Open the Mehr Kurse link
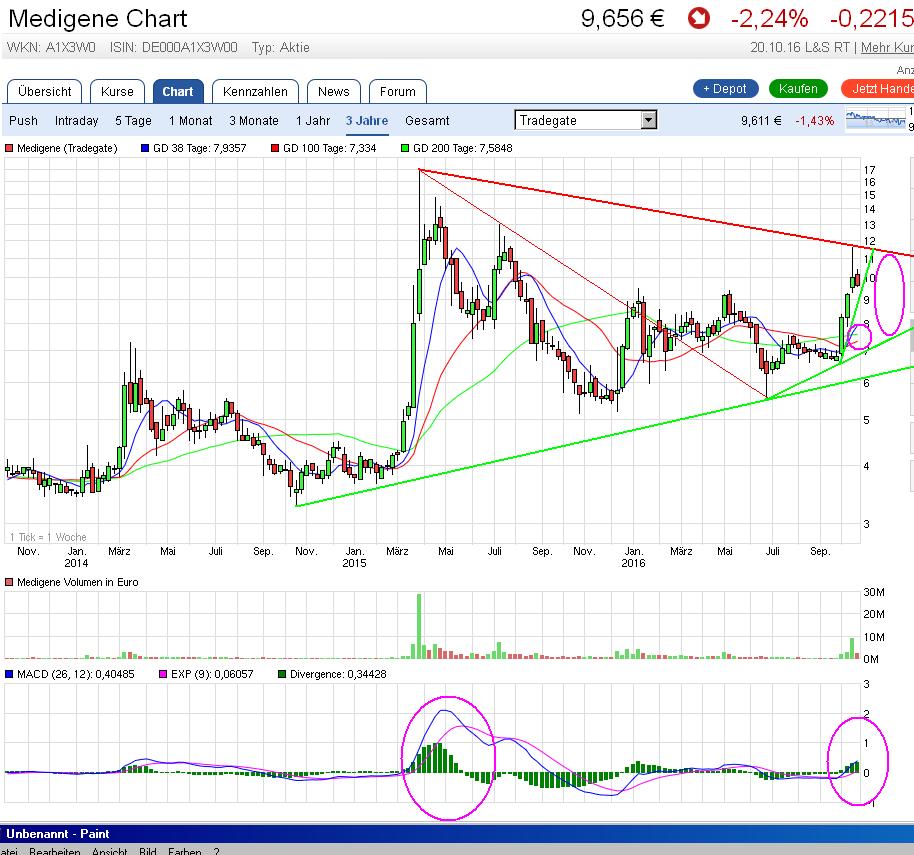 coord(887,47)
